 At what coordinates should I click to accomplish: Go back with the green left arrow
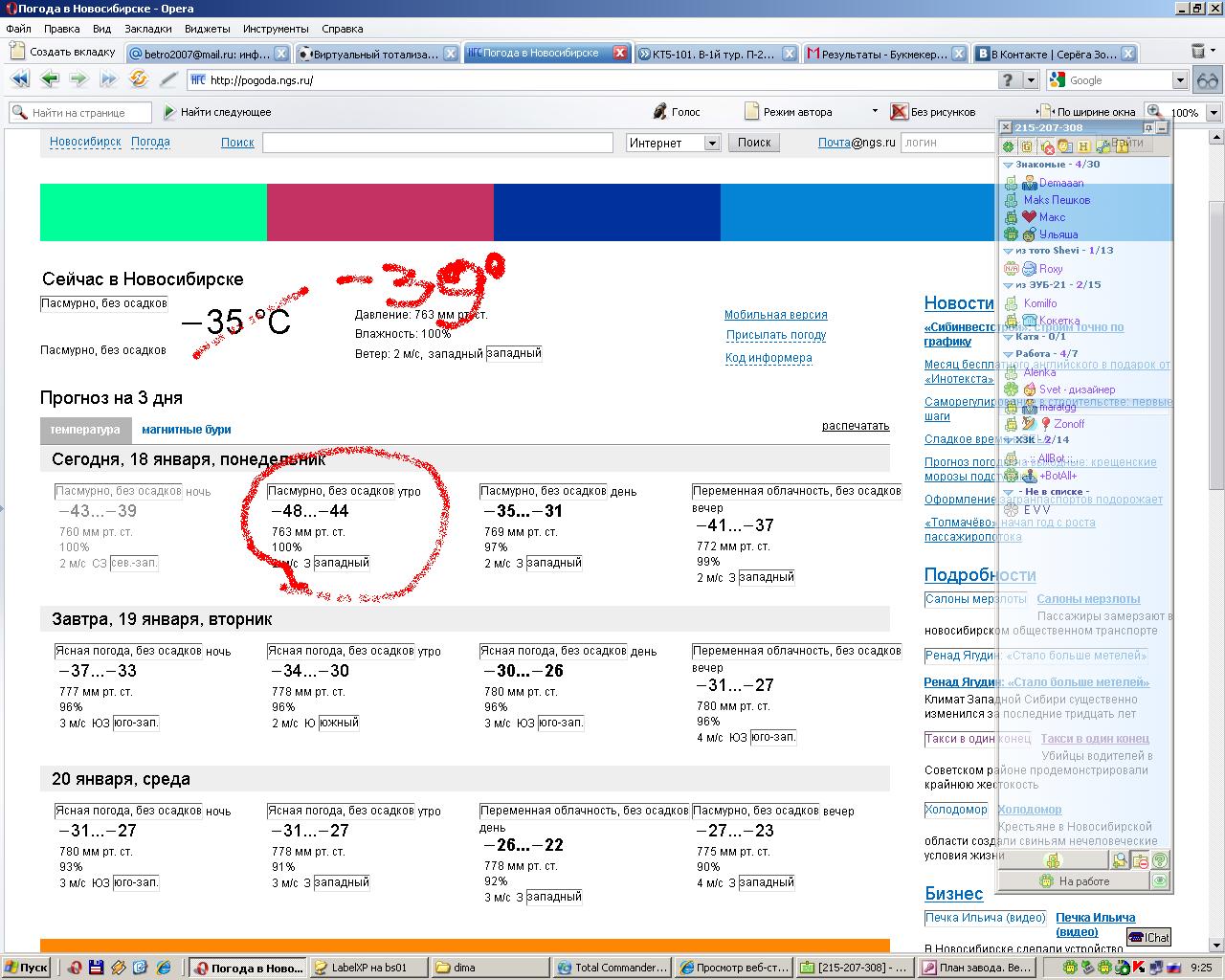tap(50, 79)
